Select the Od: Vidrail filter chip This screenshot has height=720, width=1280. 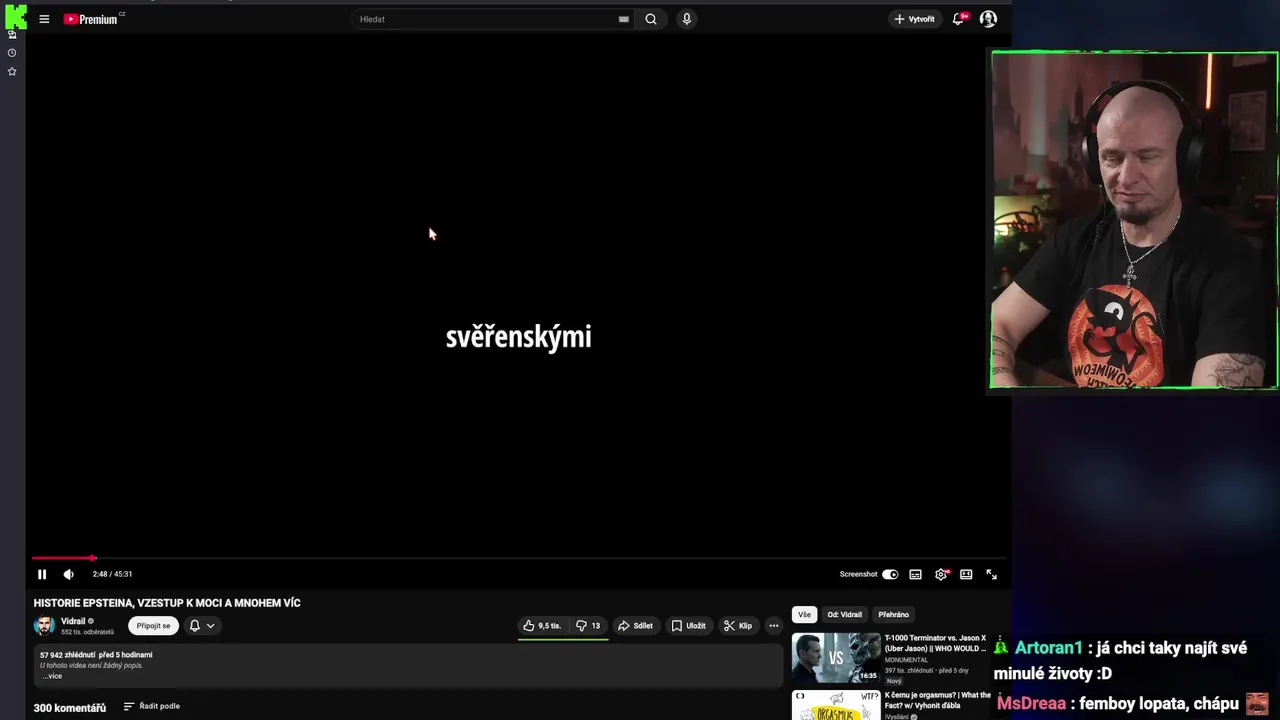[844, 615]
